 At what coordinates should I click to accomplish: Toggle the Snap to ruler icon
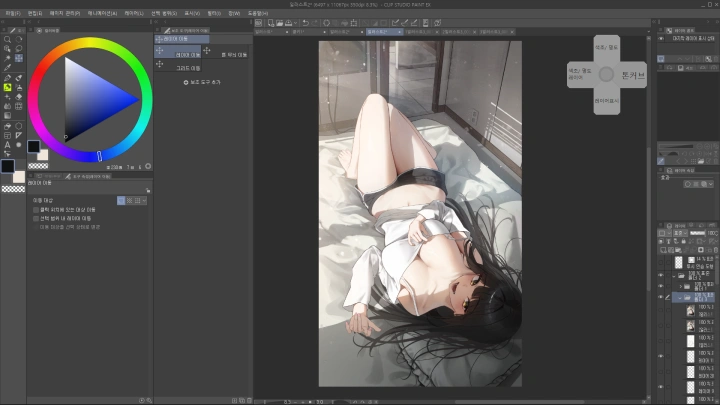click(395, 23)
